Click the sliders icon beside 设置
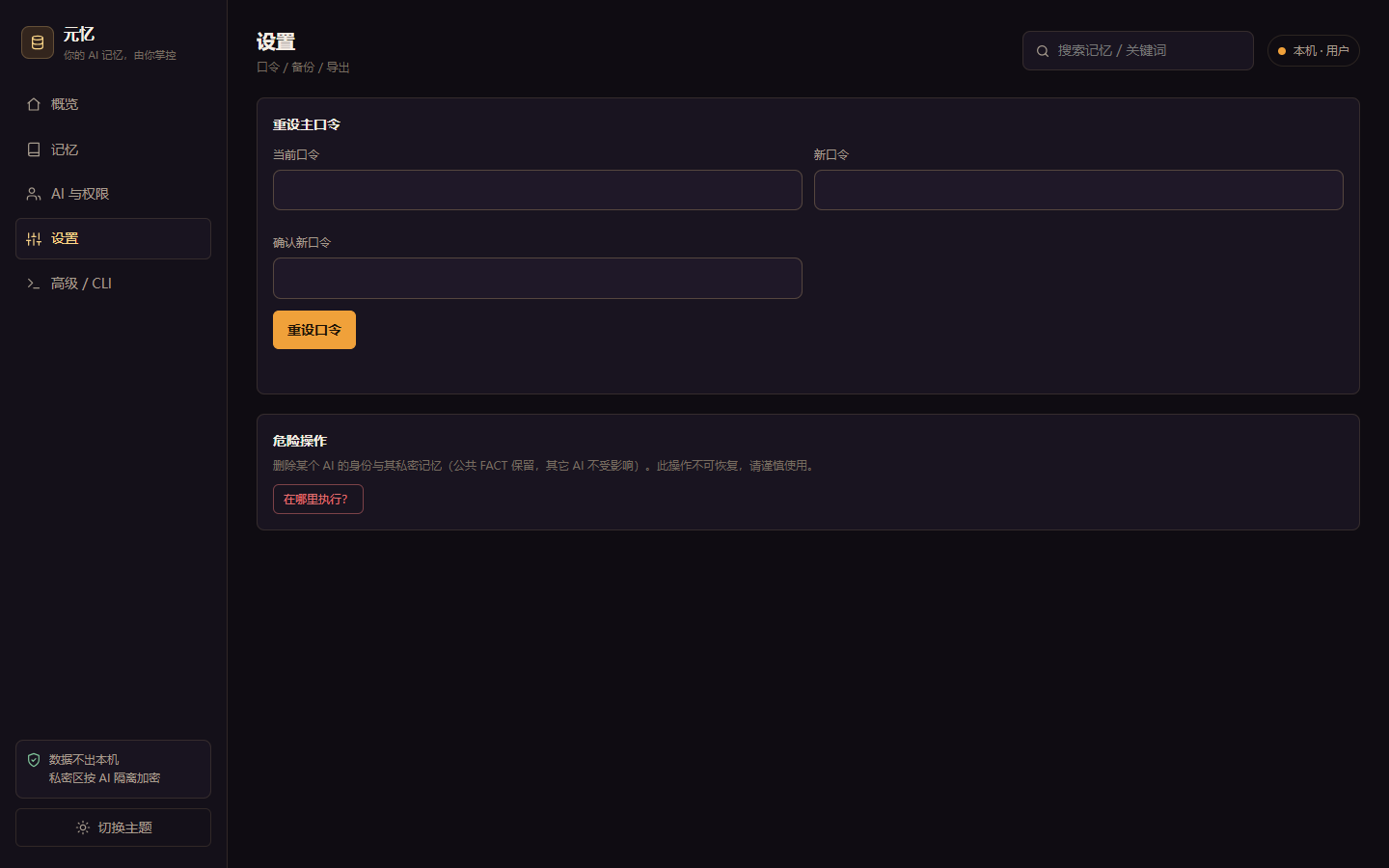The image size is (1389, 868). 34,239
